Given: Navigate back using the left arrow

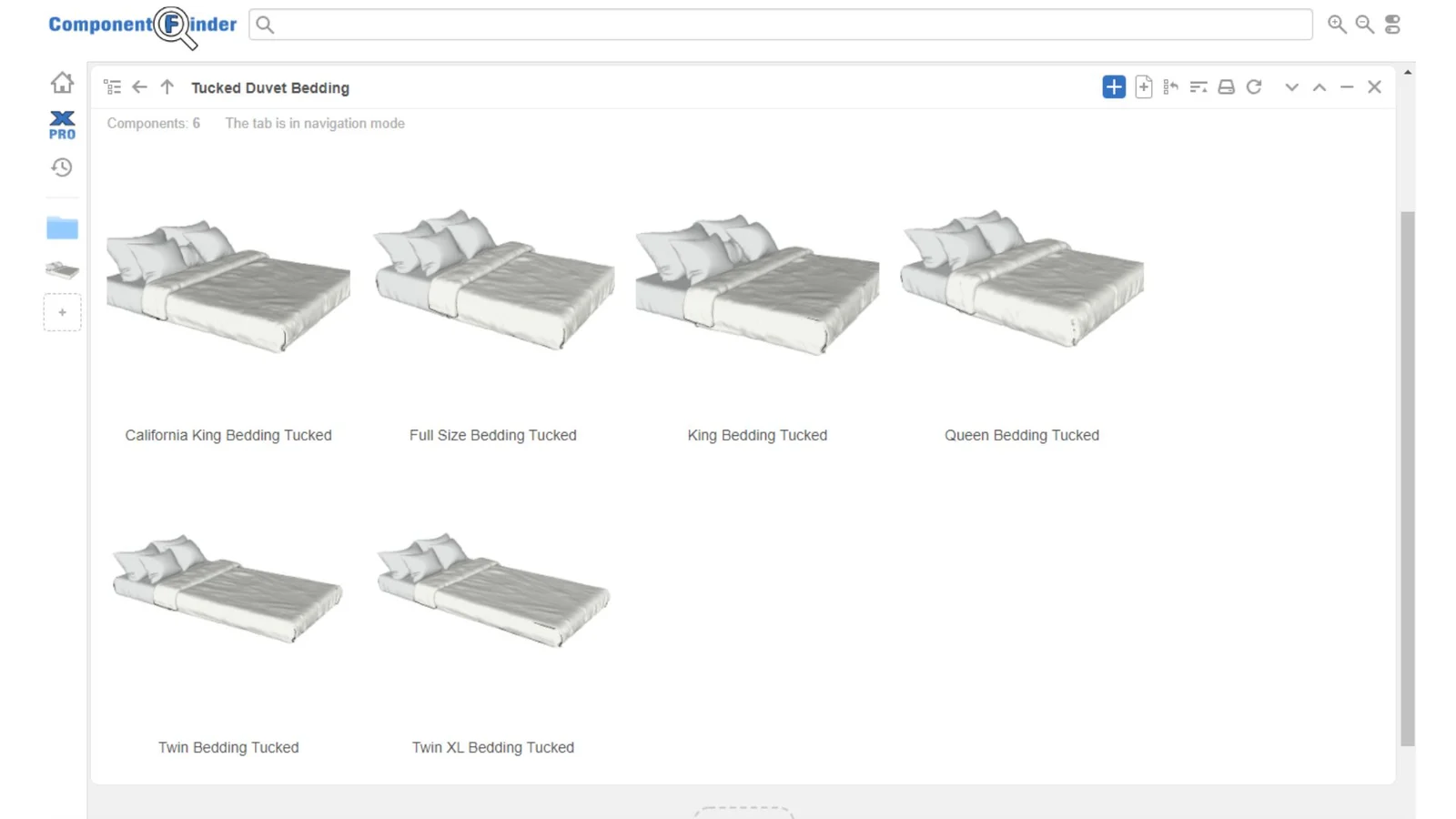Looking at the screenshot, I should click(139, 86).
